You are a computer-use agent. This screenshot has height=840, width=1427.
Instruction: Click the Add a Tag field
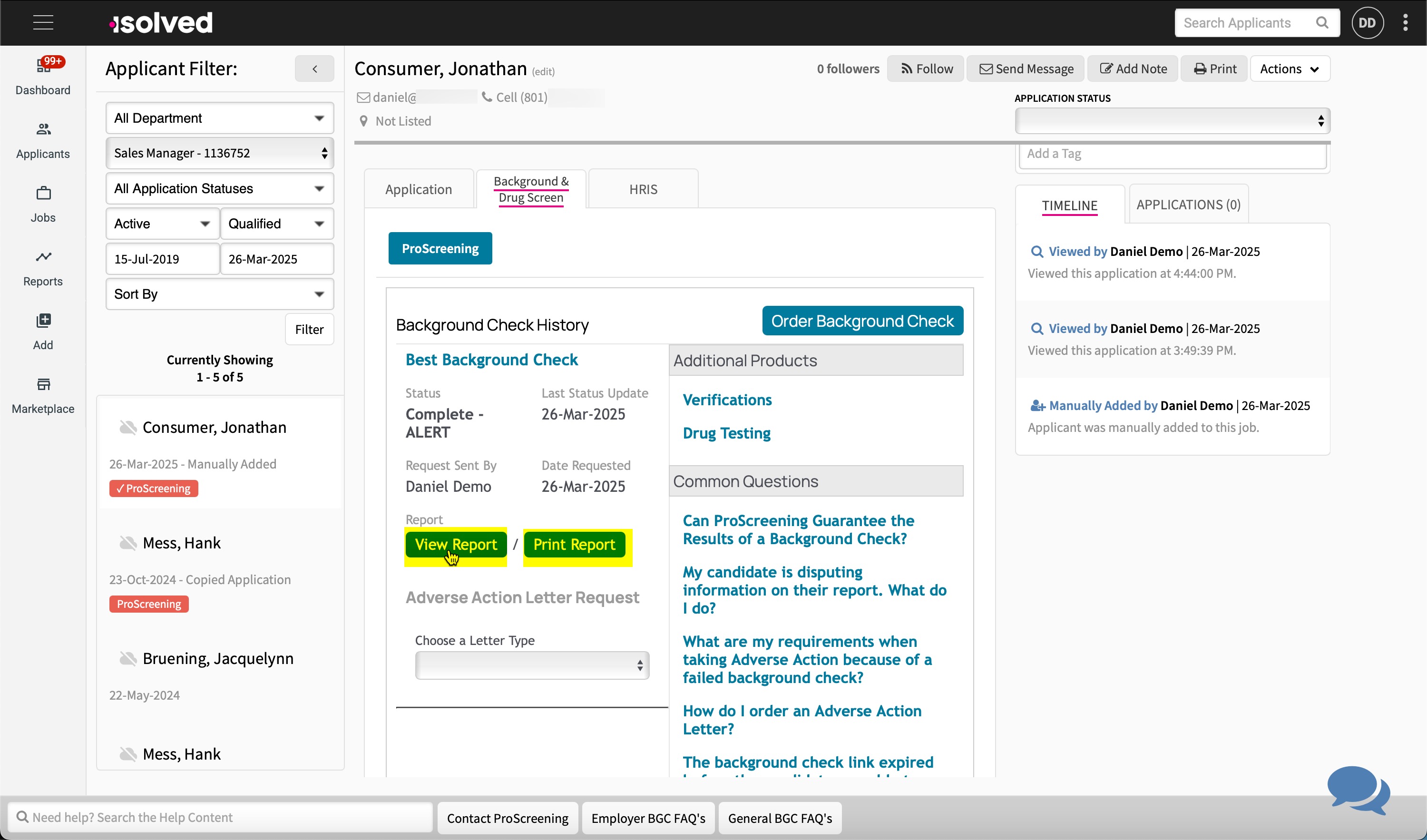point(1172,154)
